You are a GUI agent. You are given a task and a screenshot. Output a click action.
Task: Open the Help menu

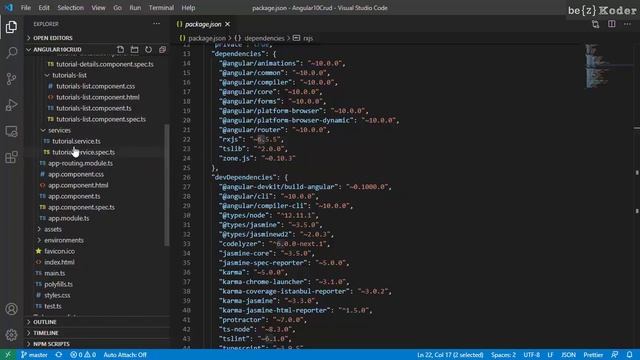[188, 8]
